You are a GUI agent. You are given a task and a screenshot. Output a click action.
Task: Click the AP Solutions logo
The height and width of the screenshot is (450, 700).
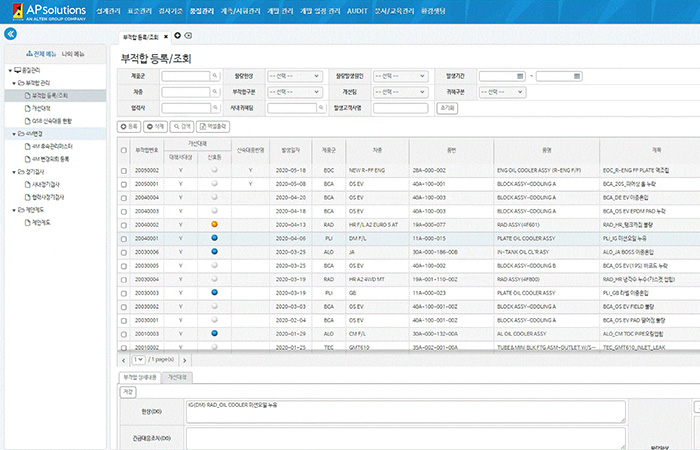pyautogui.click(x=48, y=12)
